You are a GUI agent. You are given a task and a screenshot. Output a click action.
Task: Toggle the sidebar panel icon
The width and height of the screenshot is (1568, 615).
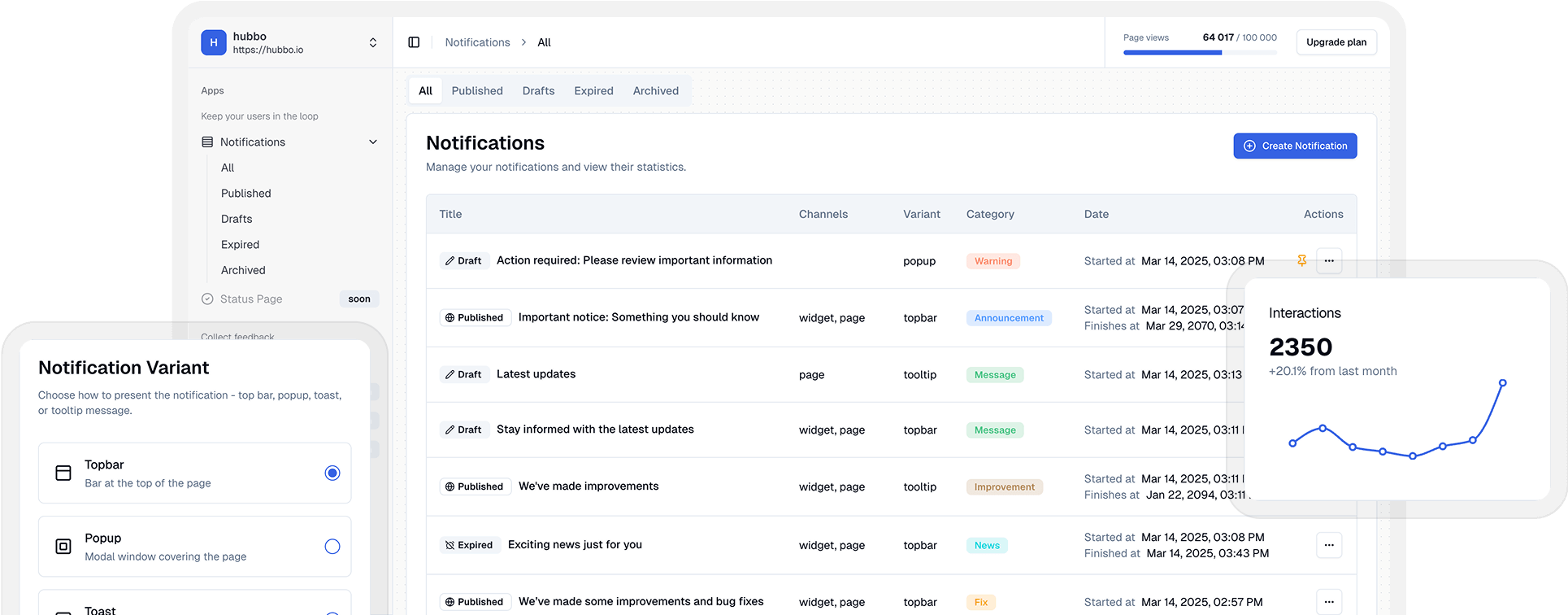click(x=414, y=42)
